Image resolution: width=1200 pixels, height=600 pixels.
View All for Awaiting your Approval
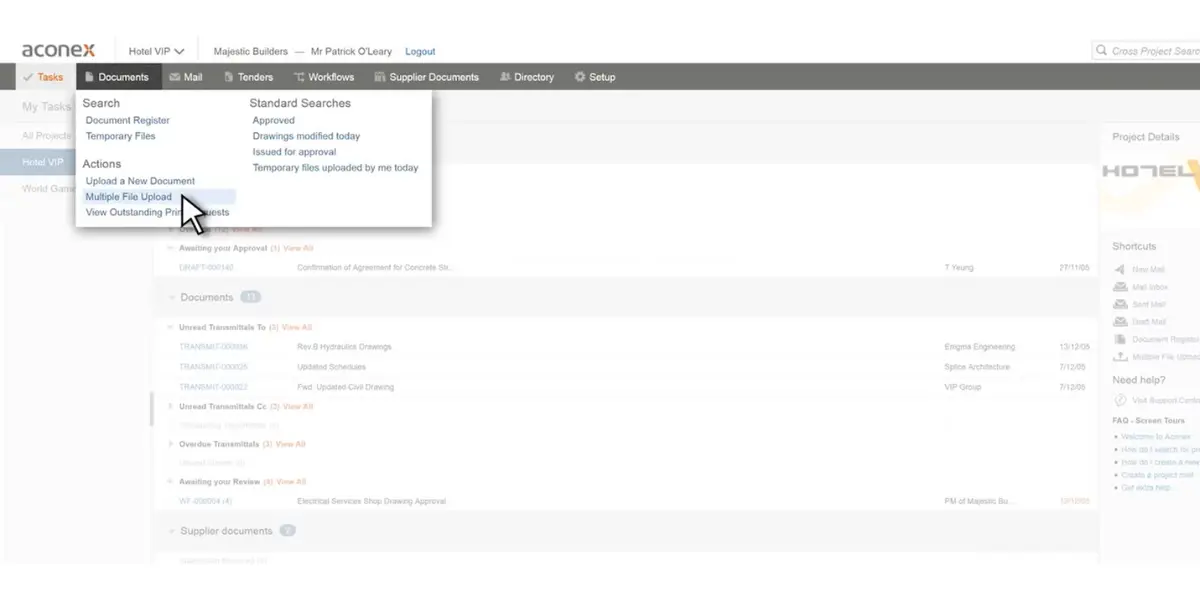pos(298,248)
